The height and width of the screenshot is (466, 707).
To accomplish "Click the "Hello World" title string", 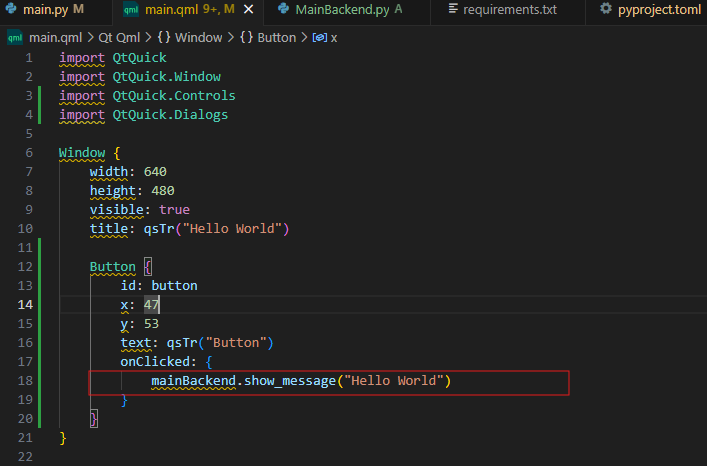I will pyautogui.click(x=232, y=228).
